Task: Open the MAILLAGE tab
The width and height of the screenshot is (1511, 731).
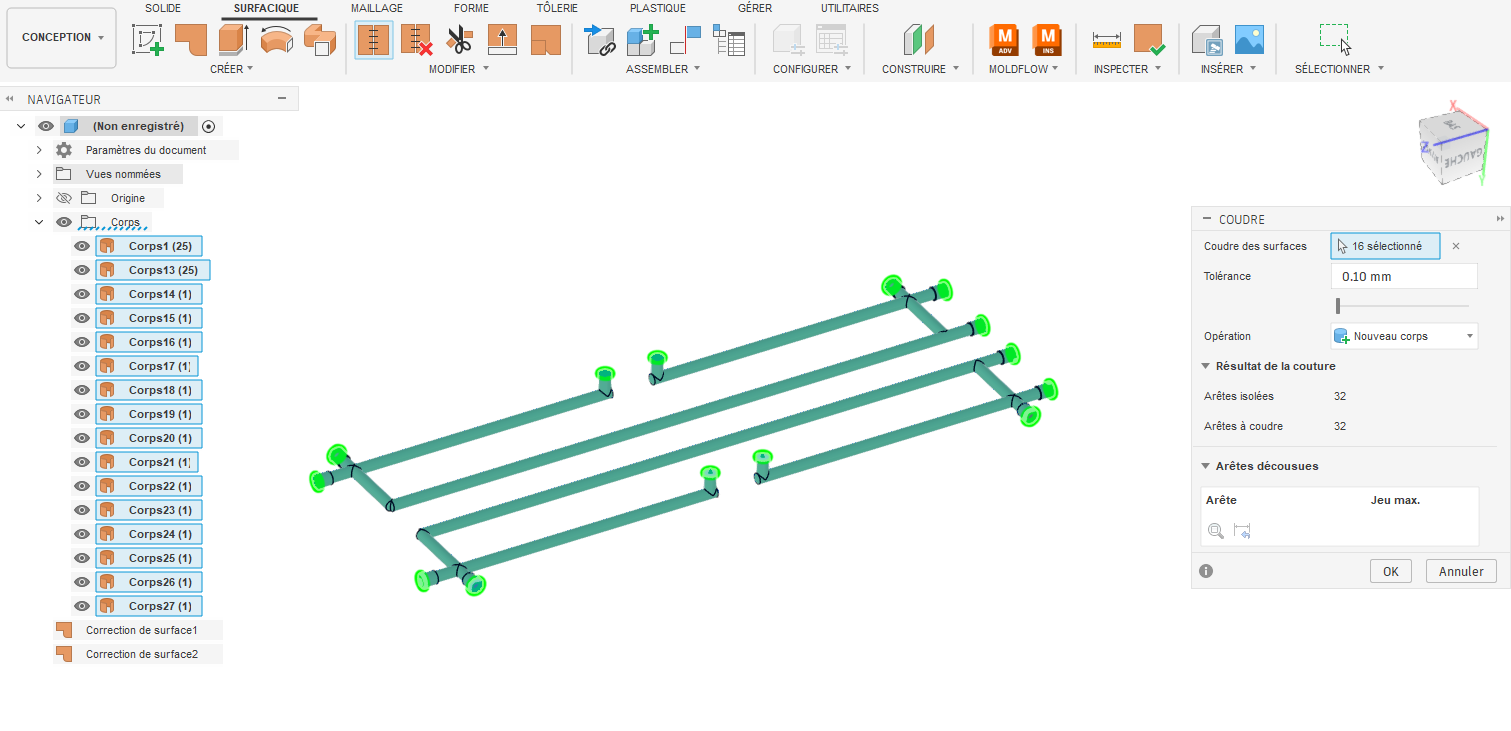Action: pos(376,8)
